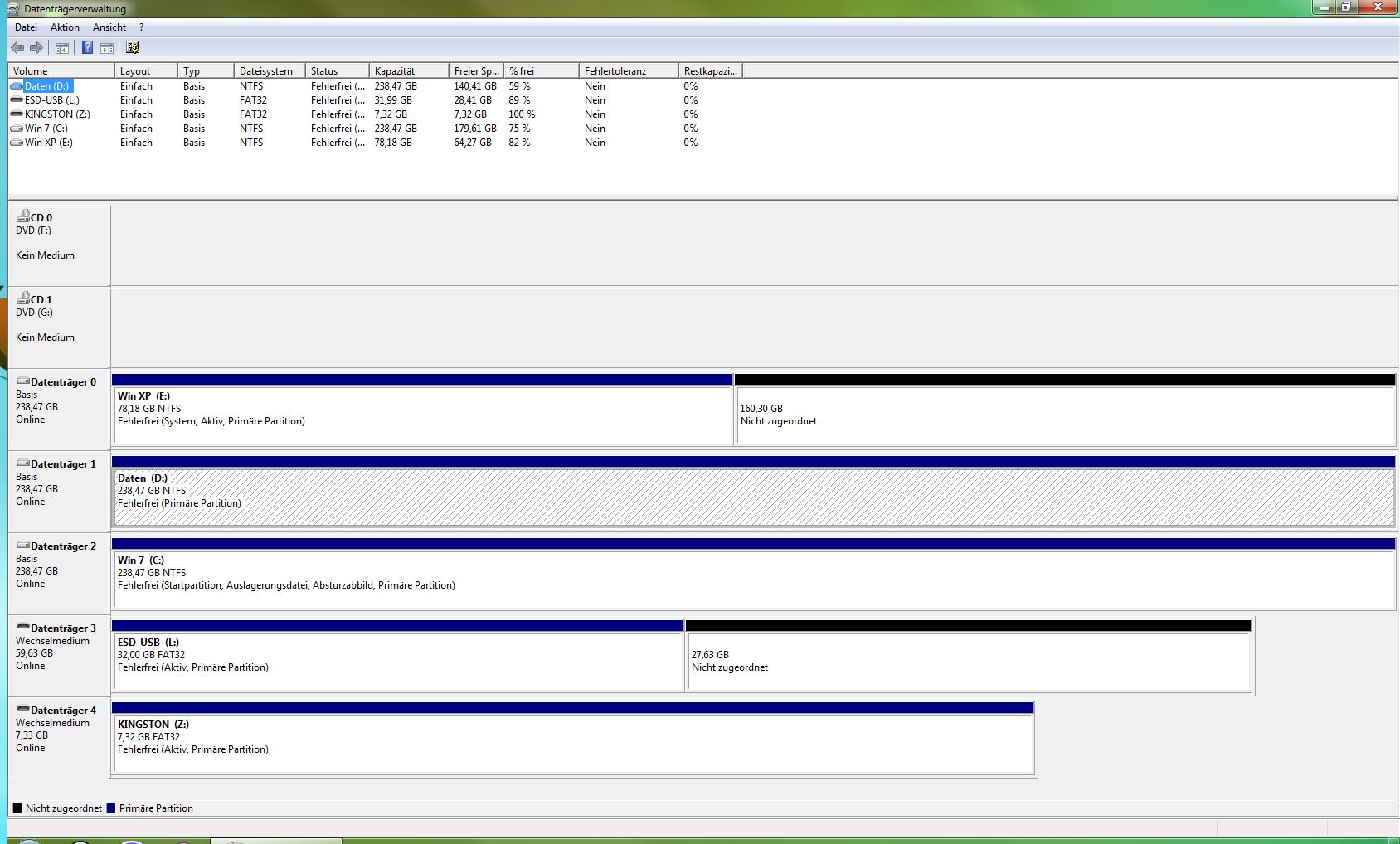This screenshot has width=1400, height=844.
Task: Select the Win 7 (C:) partition block
Action: coord(754,574)
